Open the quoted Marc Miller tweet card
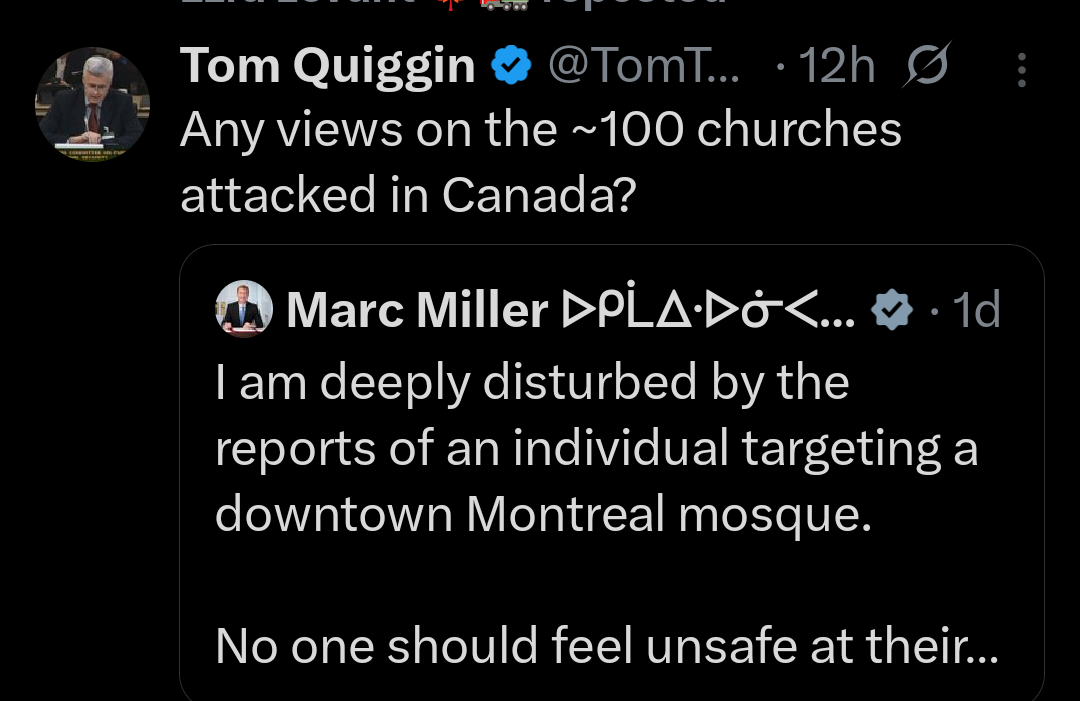Screen dimensions: 1080x701 (612, 470)
